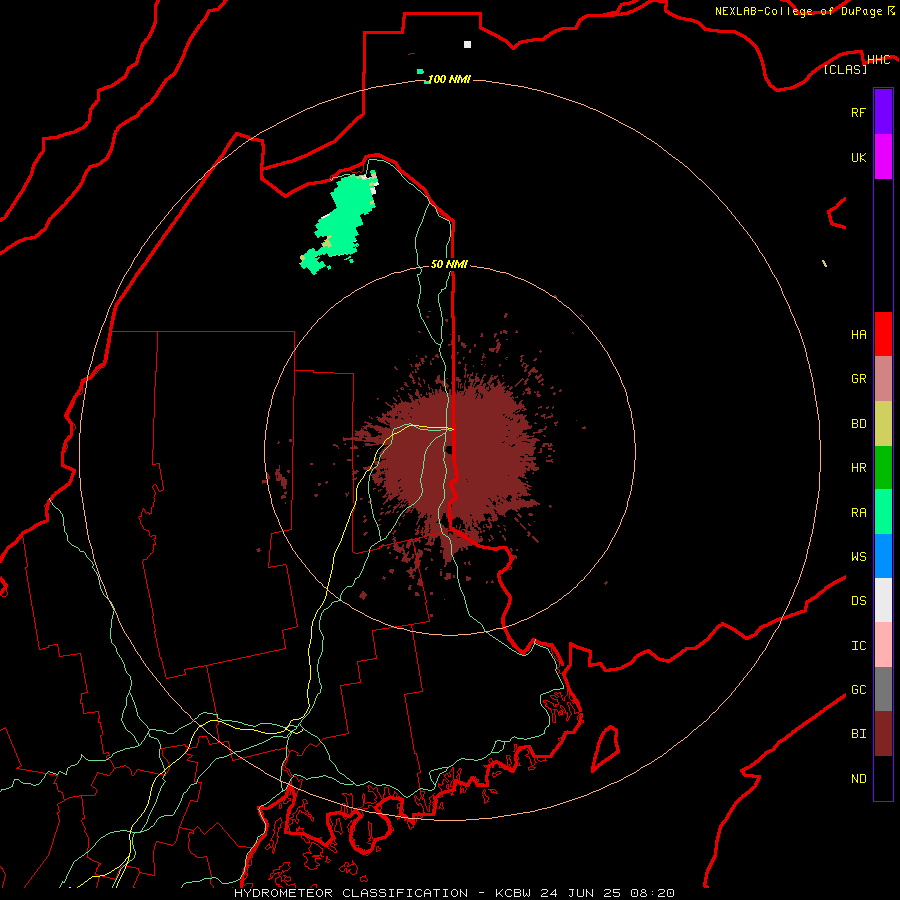Viewport: 900px width, 900px height.
Task: Click the HR legend label
Action: tap(858, 468)
